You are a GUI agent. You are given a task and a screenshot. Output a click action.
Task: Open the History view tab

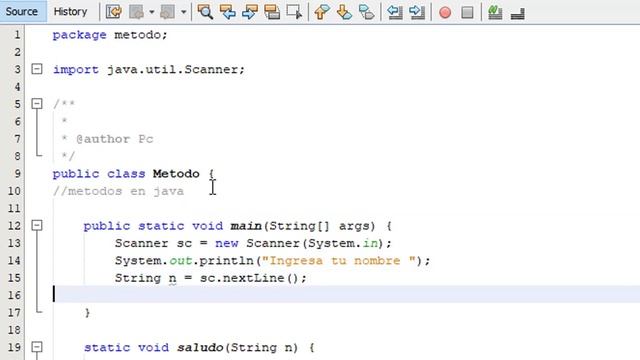pyautogui.click(x=70, y=11)
